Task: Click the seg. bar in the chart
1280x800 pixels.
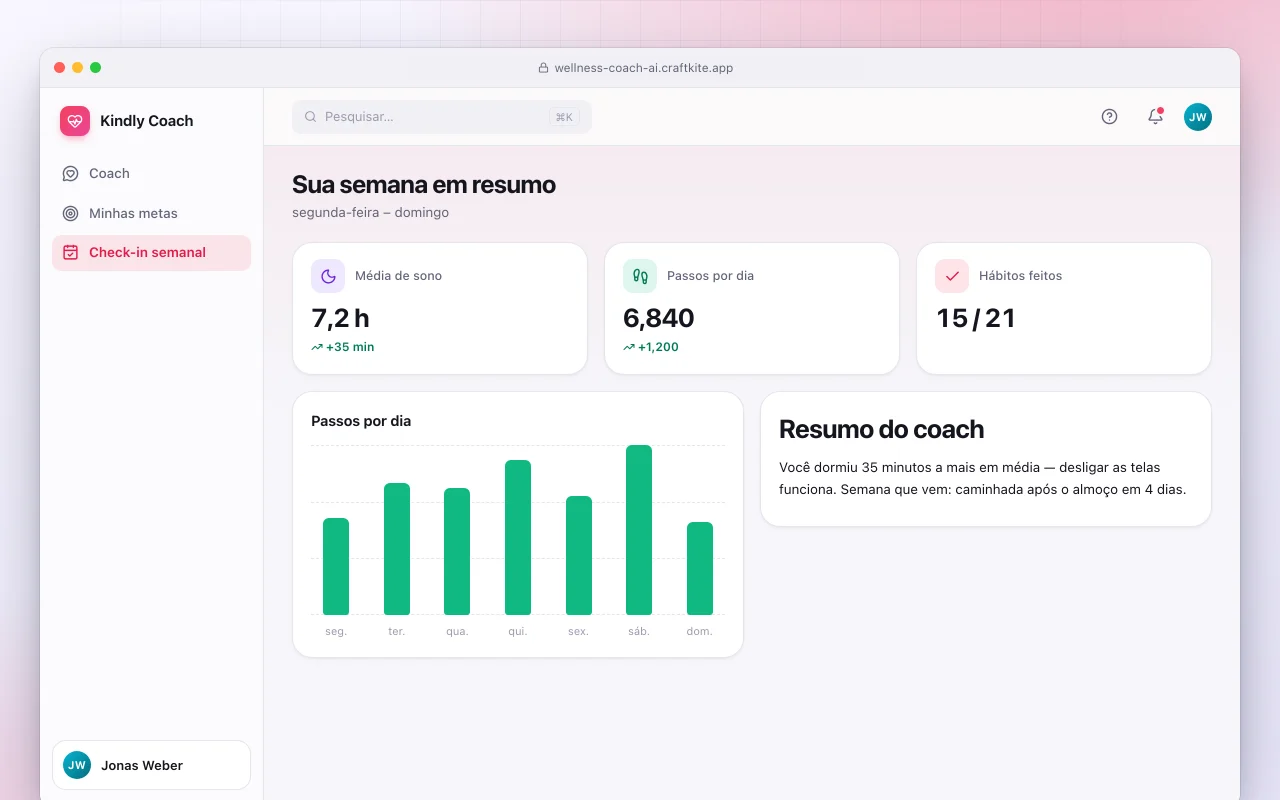Action: (336, 566)
